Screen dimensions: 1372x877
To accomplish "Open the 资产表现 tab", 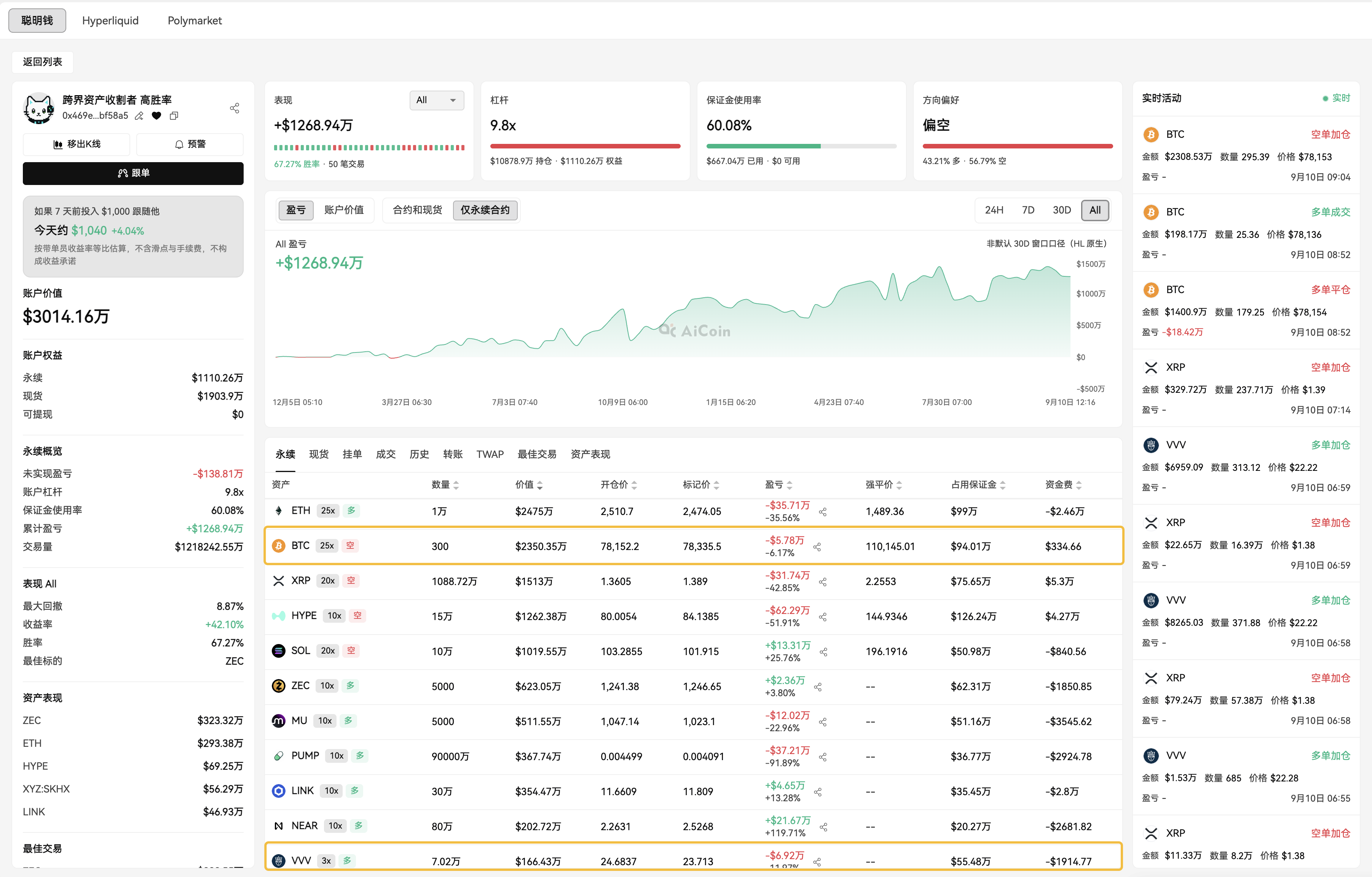I will click(x=590, y=454).
